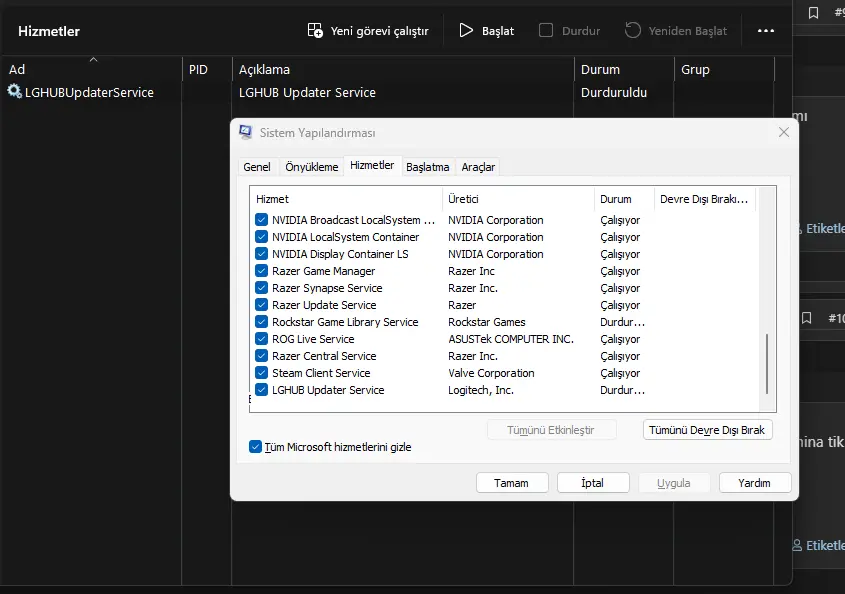The width and height of the screenshot is (845, 594).
Task: Click the Sistem Yapılandırması window icon
Action: 246,133
